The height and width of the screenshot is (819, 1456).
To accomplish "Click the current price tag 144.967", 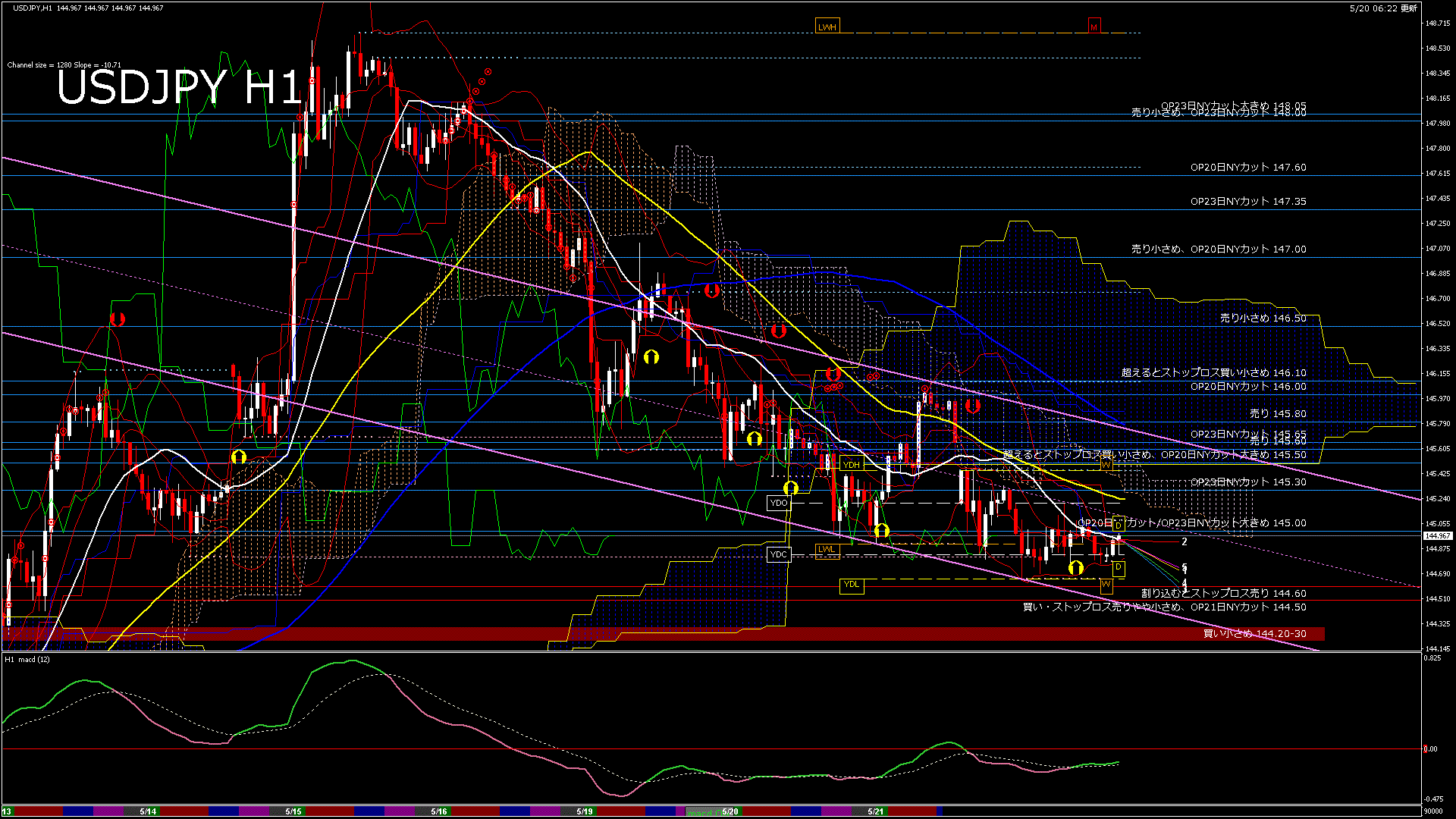I will [1437, 535].
